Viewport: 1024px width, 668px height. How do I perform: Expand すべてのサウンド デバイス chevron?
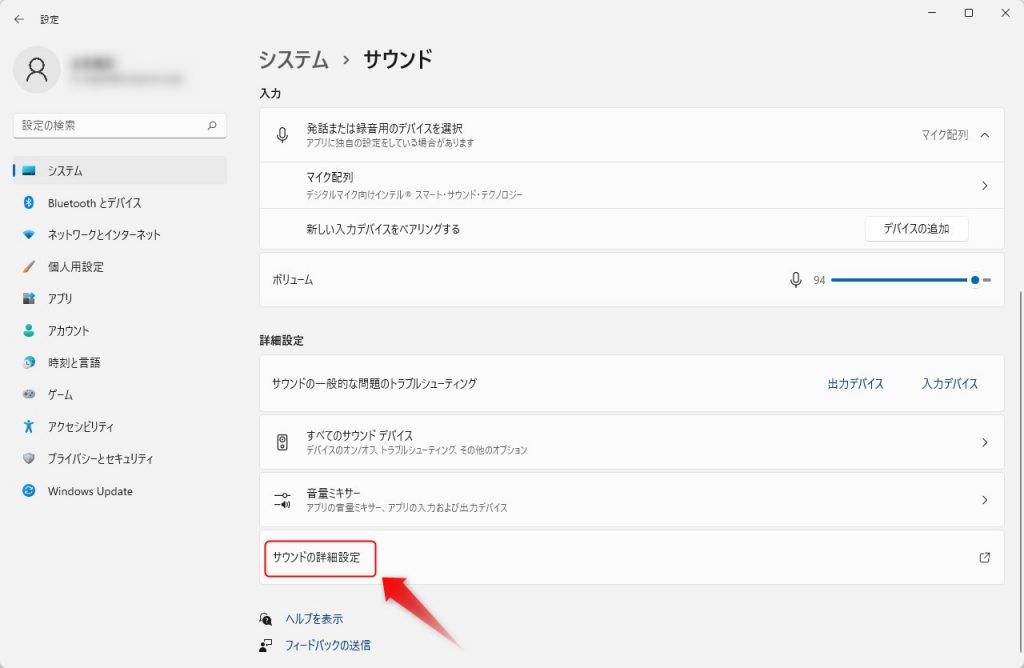click(985, 443)
